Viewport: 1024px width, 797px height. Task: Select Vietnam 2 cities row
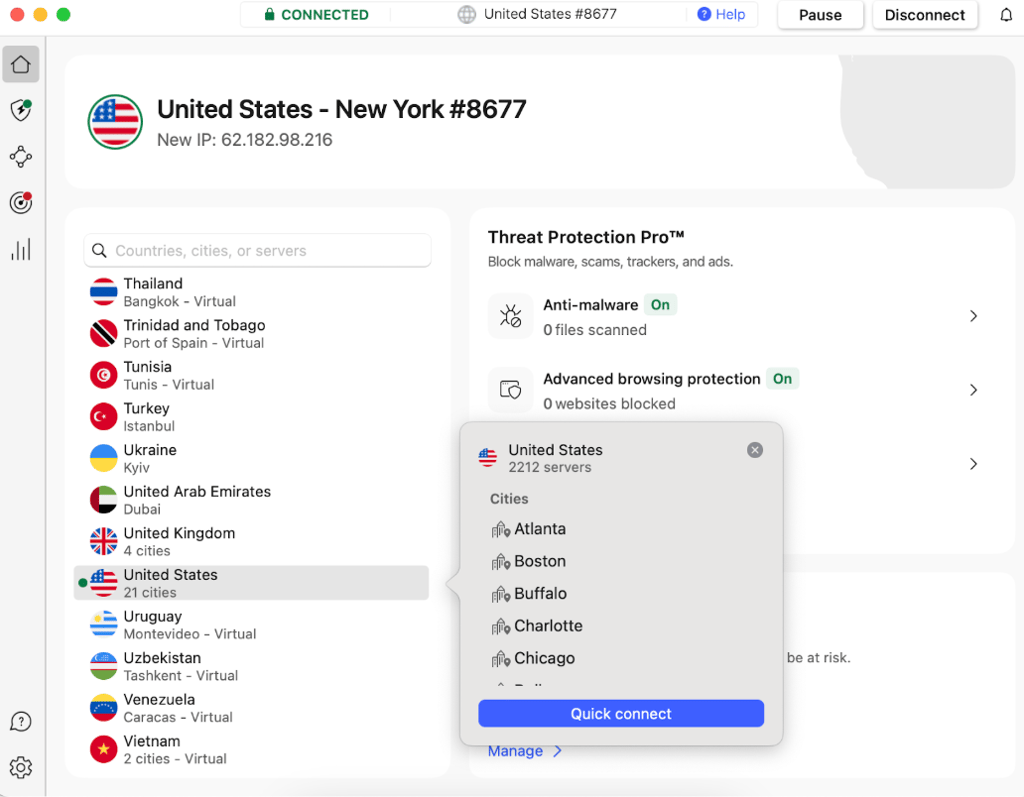tap(251, 749)
